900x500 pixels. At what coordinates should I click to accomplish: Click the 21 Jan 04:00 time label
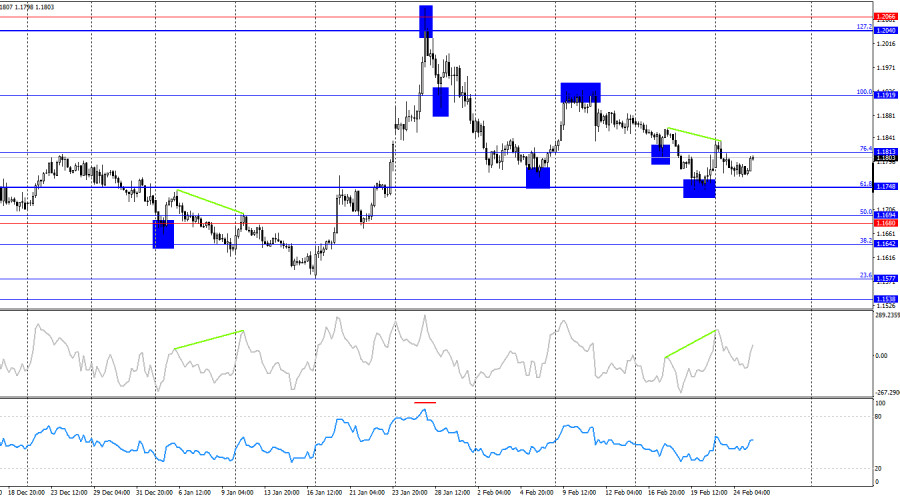tap(366, 493)
